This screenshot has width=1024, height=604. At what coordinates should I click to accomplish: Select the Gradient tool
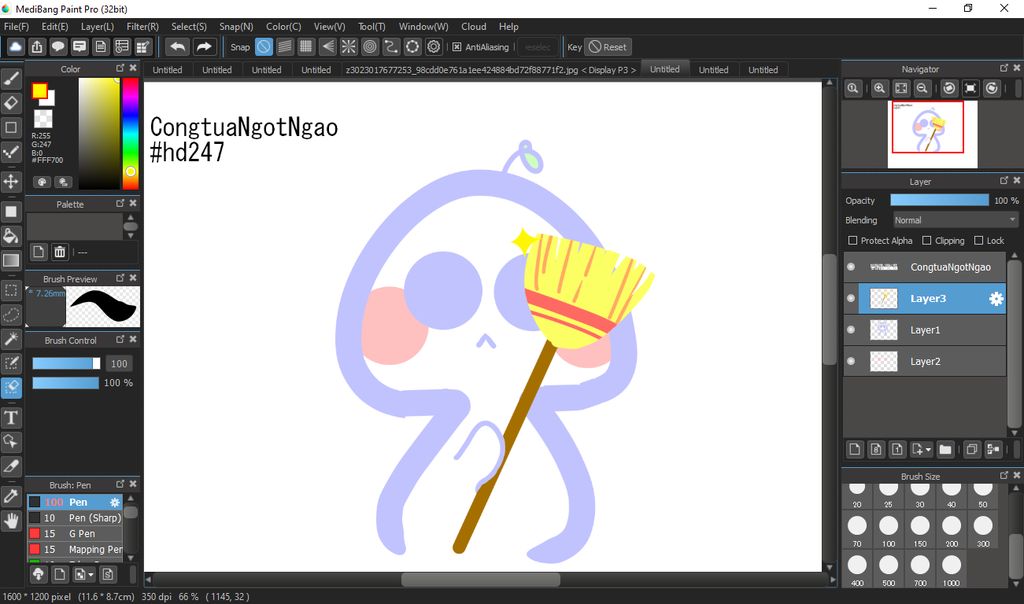(11, 261)
